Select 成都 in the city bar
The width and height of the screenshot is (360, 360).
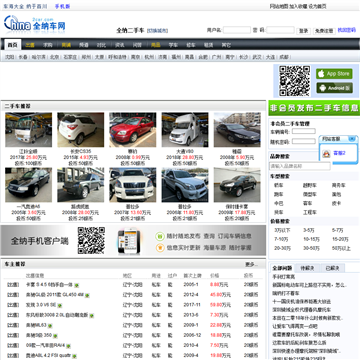click(284, 57)
